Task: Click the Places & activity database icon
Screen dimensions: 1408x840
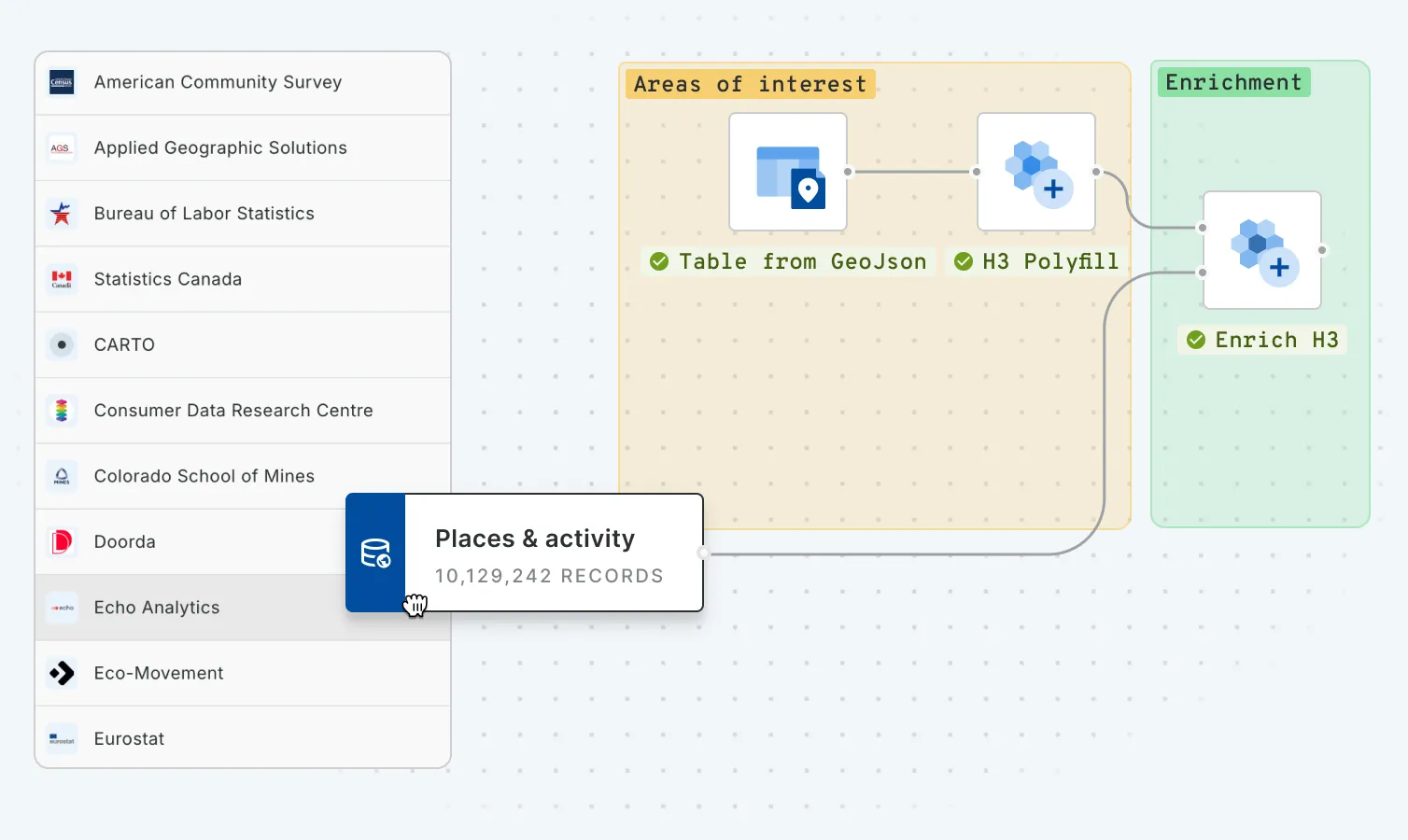Action: coord(375,553)
